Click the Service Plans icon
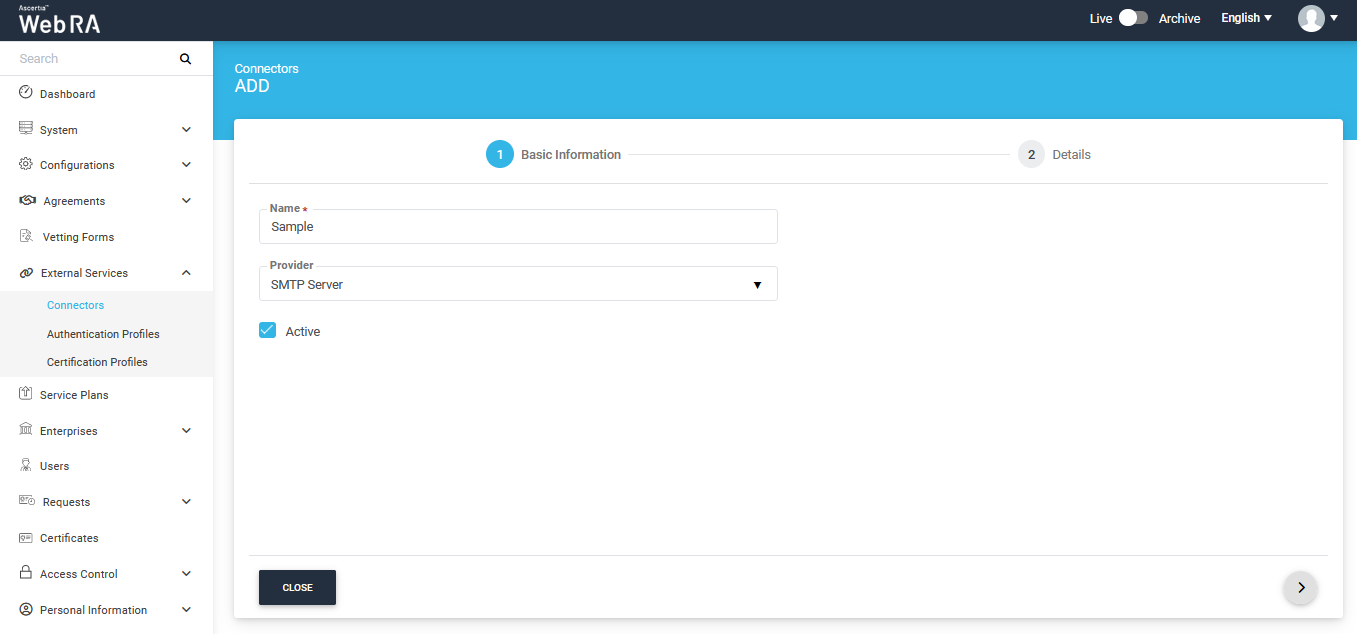1357x634 pixels. pyautogui.click(x=26, y=394)
